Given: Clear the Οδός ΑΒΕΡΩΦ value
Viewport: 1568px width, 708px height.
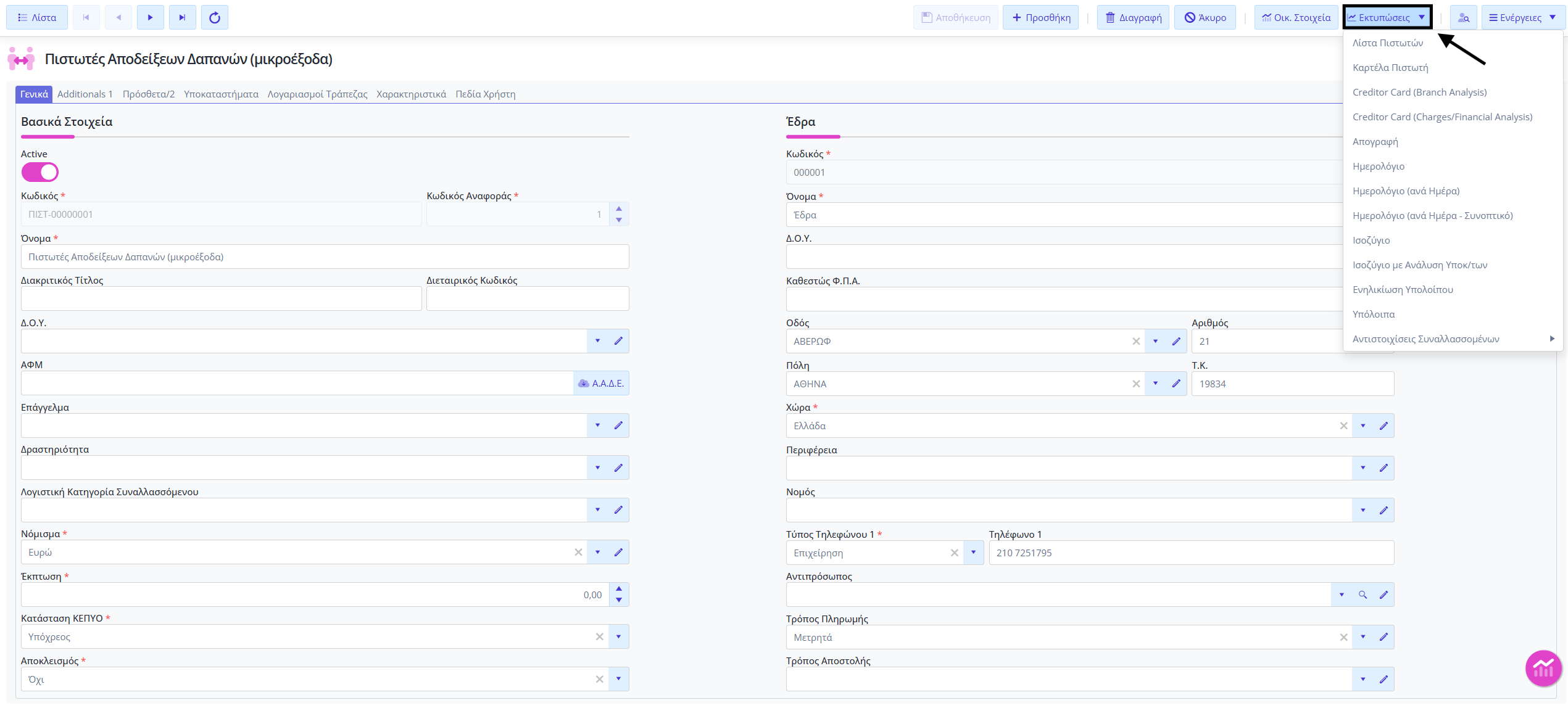Looking at the screenshot, I should click(x=1136, y=341).
